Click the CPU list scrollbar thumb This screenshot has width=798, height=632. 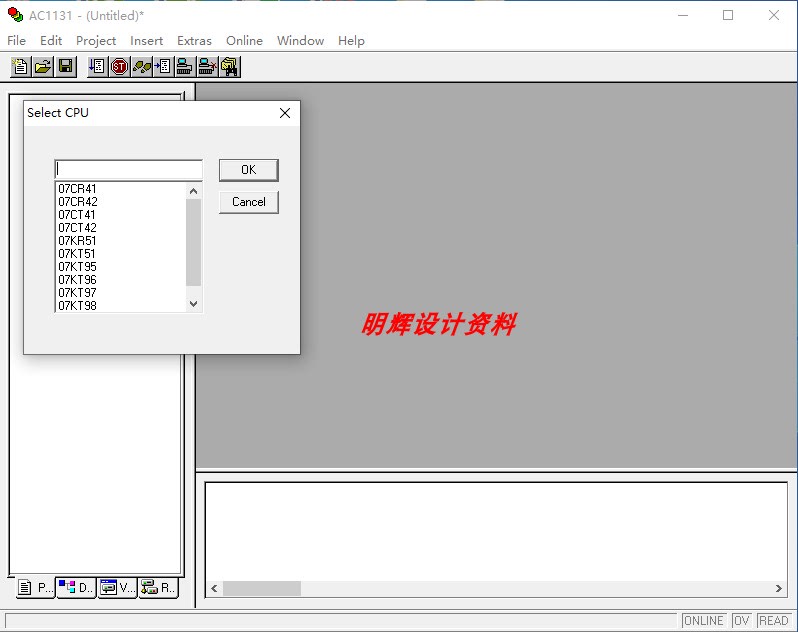(193, 242)
